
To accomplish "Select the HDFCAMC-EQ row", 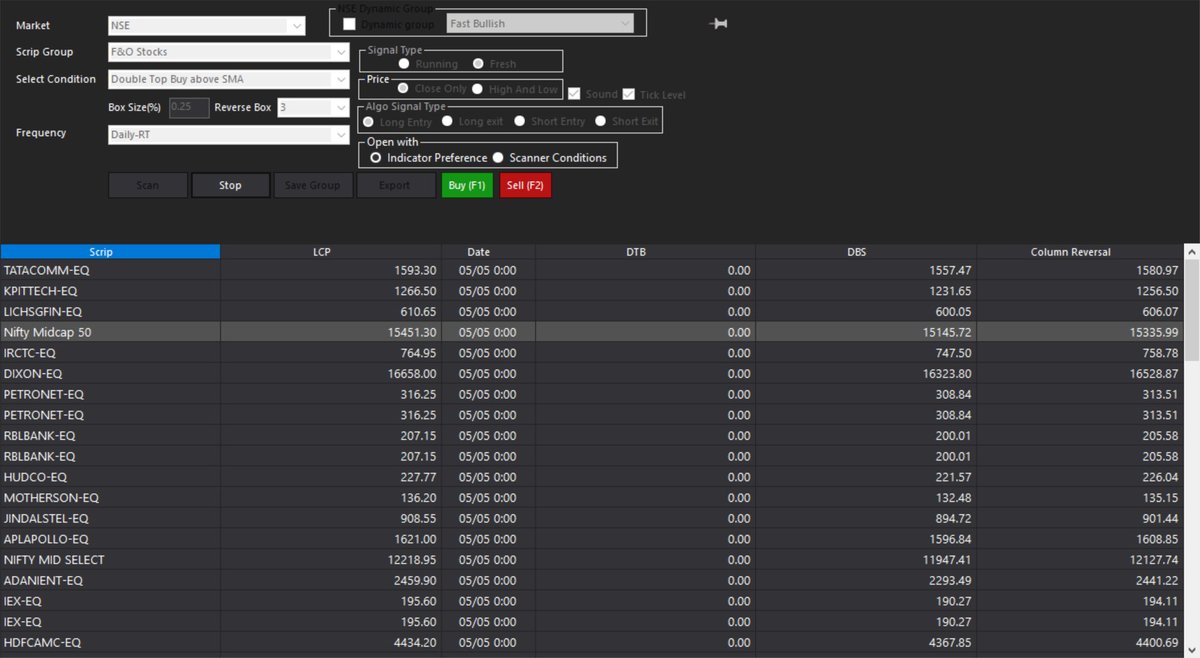I will 591,642.
